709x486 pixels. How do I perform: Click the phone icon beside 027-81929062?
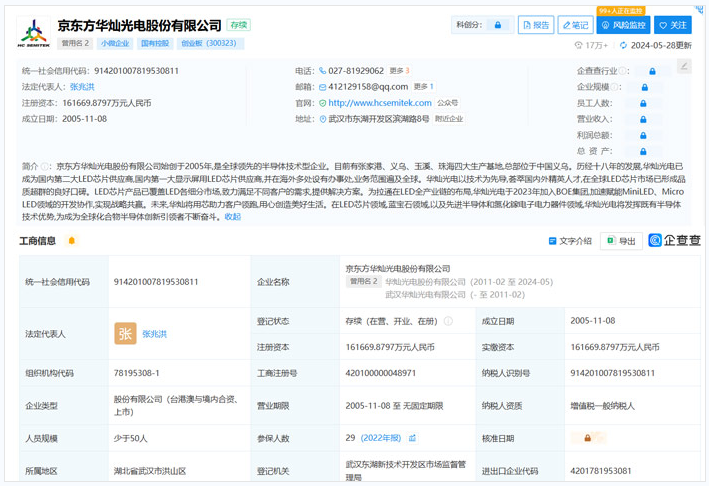coord(322,71)
